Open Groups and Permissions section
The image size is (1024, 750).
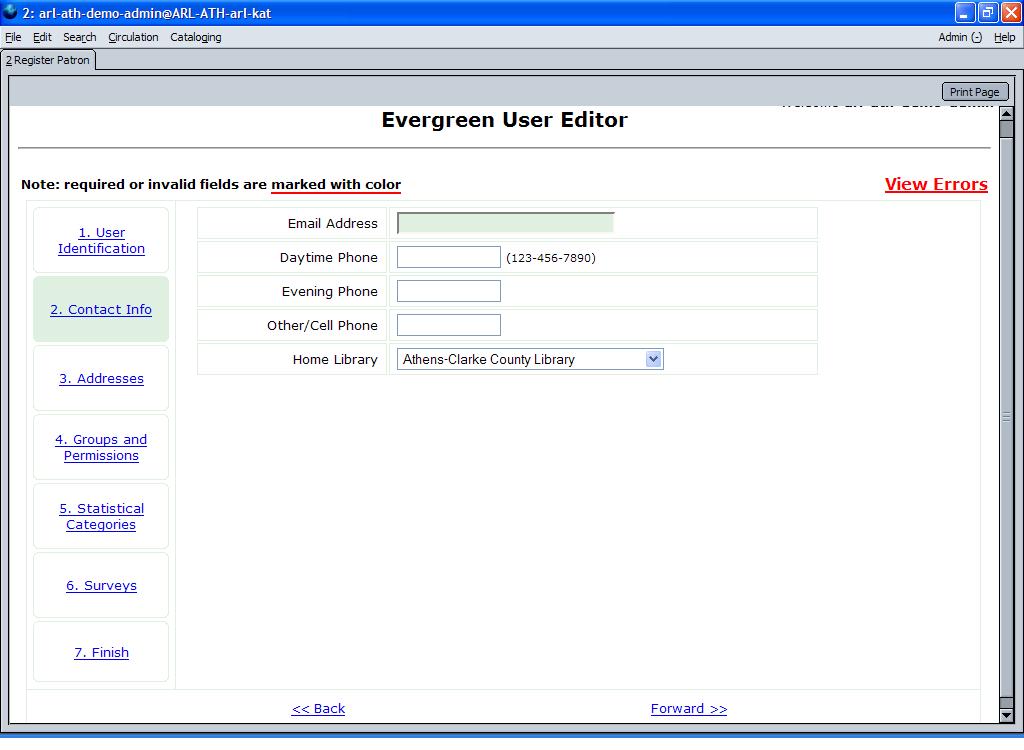pos(101,448)
